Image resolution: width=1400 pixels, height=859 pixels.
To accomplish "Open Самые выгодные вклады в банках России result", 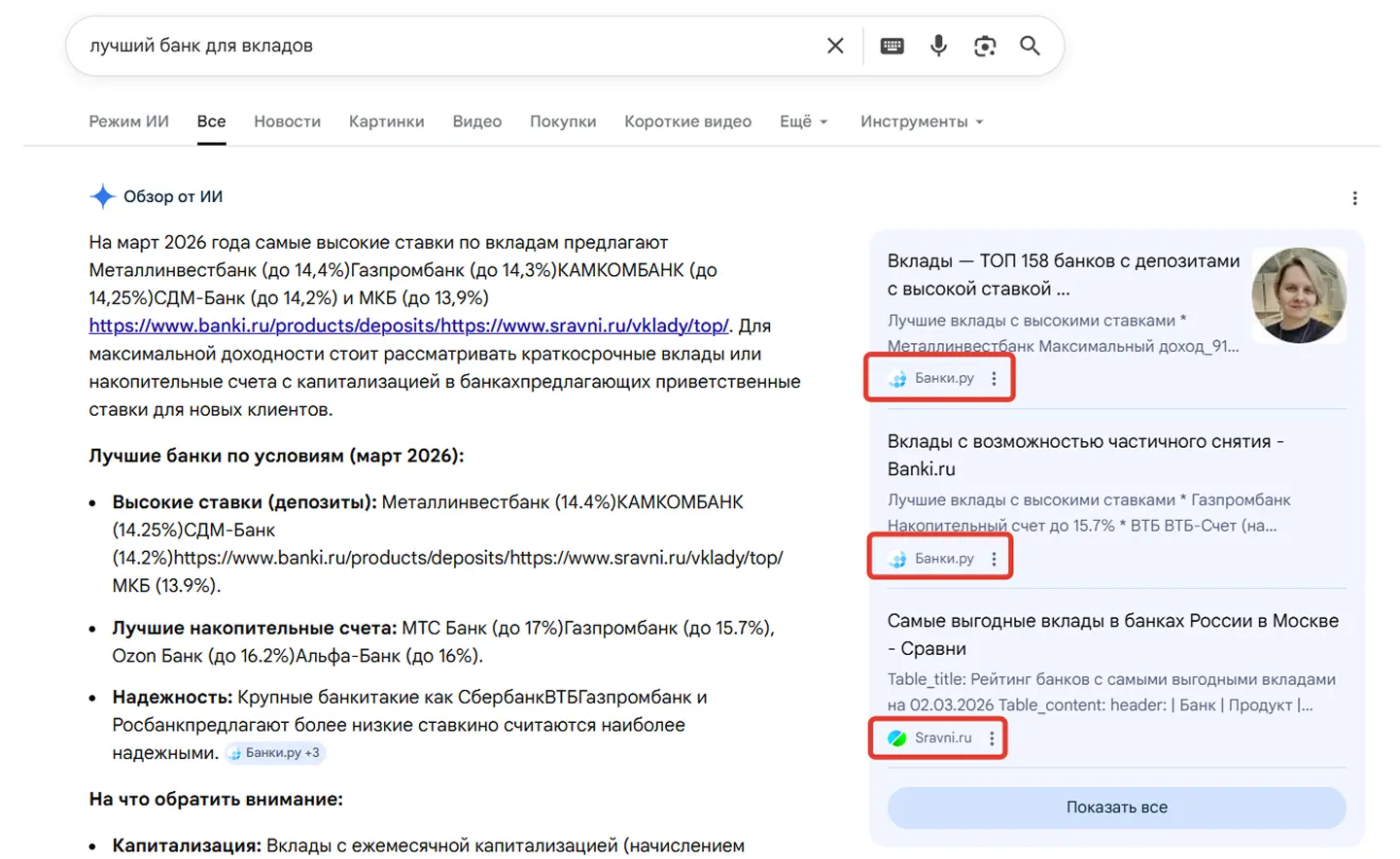I will (1113, 635).
